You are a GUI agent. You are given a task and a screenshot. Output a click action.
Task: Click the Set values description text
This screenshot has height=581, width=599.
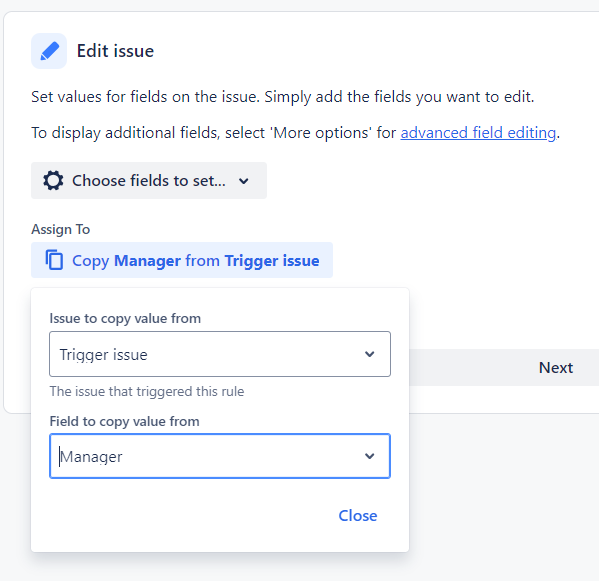(282, 97)
